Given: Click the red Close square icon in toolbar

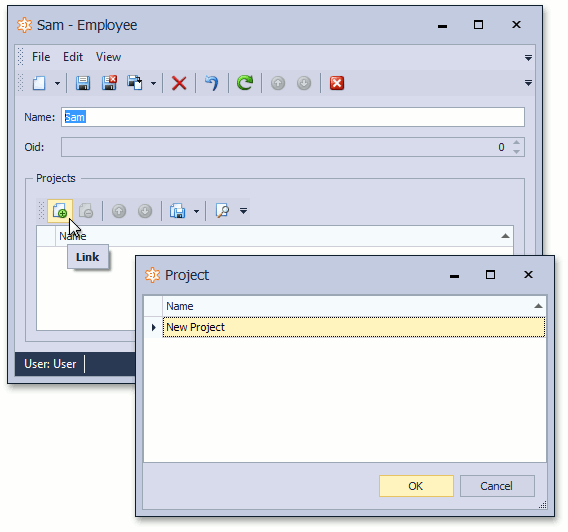Looking at the screenshot, I should pyautogui.click(x=337, y=83).
